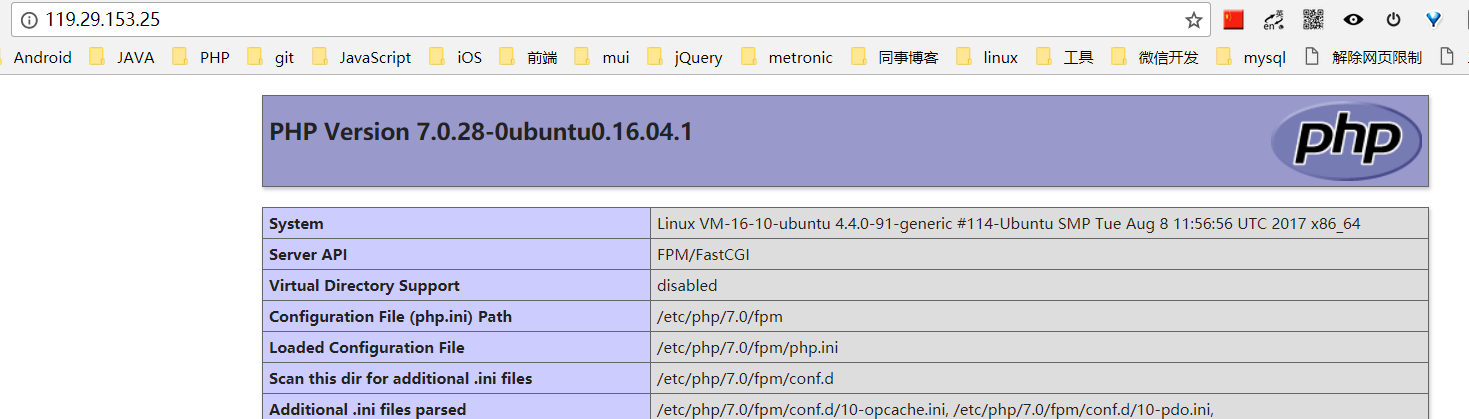Open the JAVA bookmark folder
Image resolution: width=1469 pixels, height=419 pixels.
121,57
